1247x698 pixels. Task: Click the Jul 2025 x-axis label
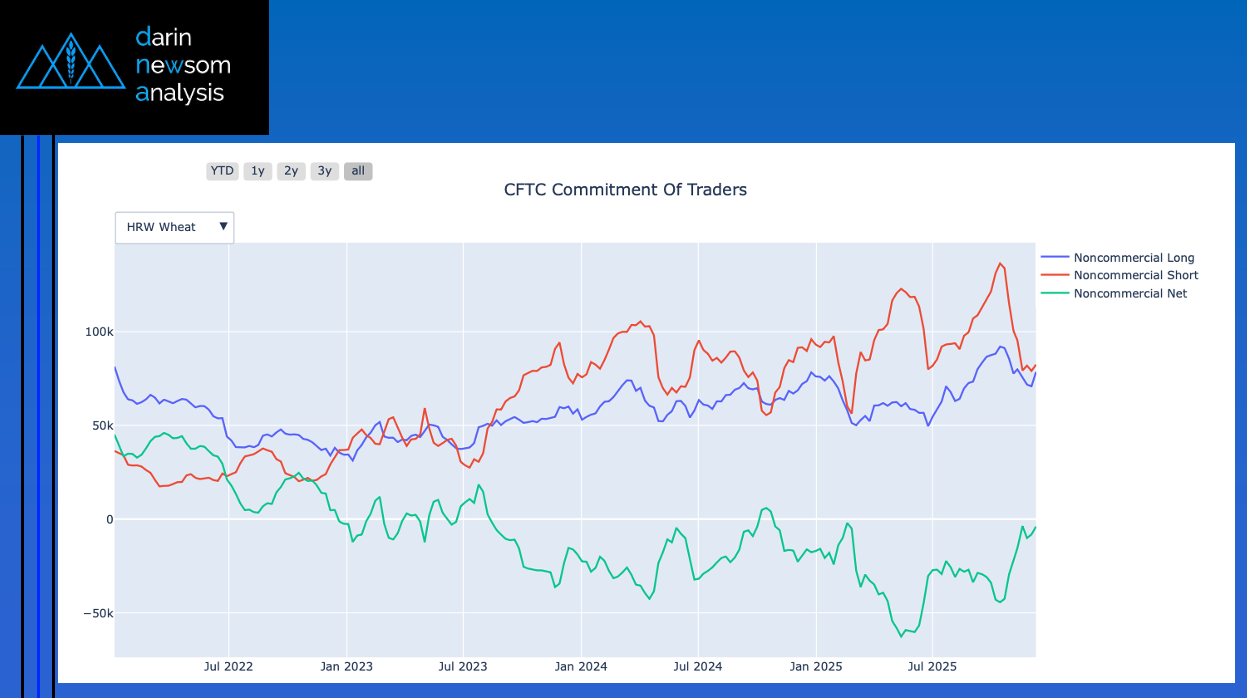(932, 666)
